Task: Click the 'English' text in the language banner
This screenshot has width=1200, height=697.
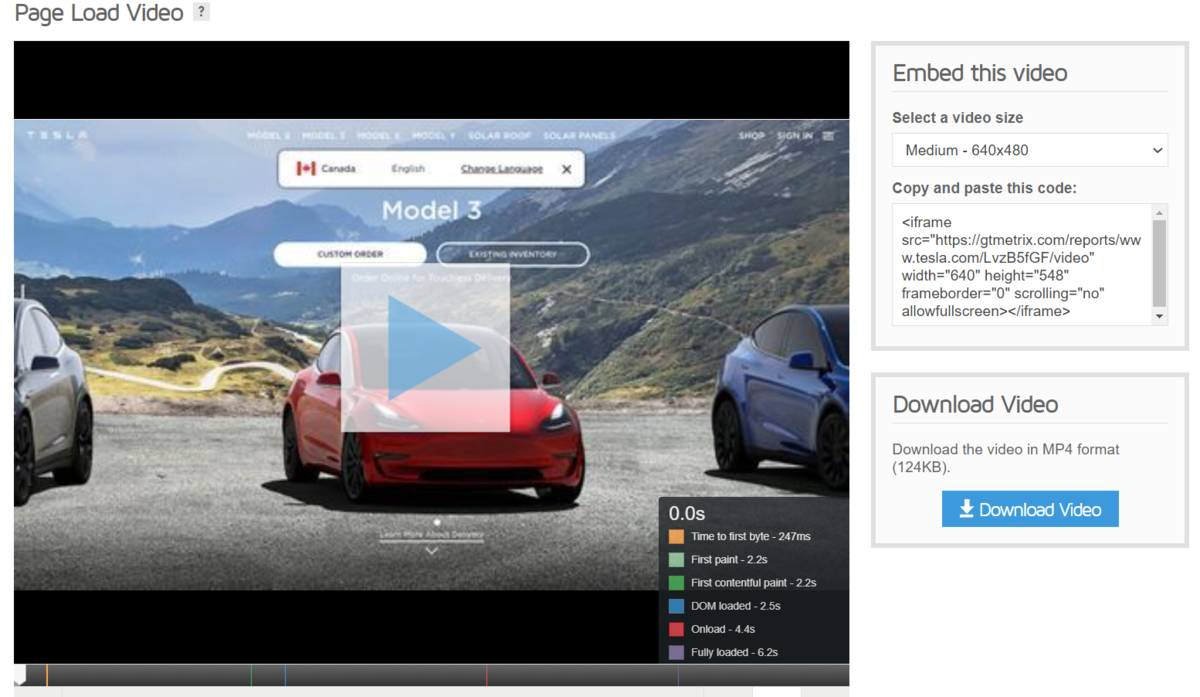Action: coord(408,169)
